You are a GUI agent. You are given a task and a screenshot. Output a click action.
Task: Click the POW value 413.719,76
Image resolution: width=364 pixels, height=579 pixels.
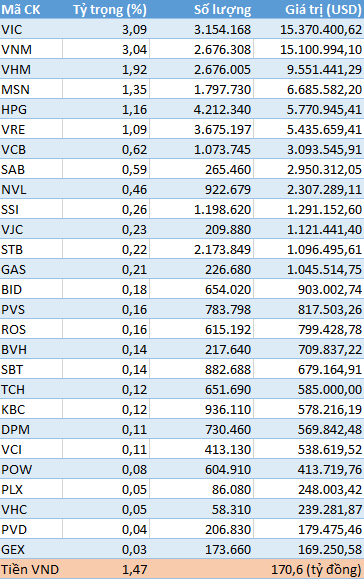330,469
